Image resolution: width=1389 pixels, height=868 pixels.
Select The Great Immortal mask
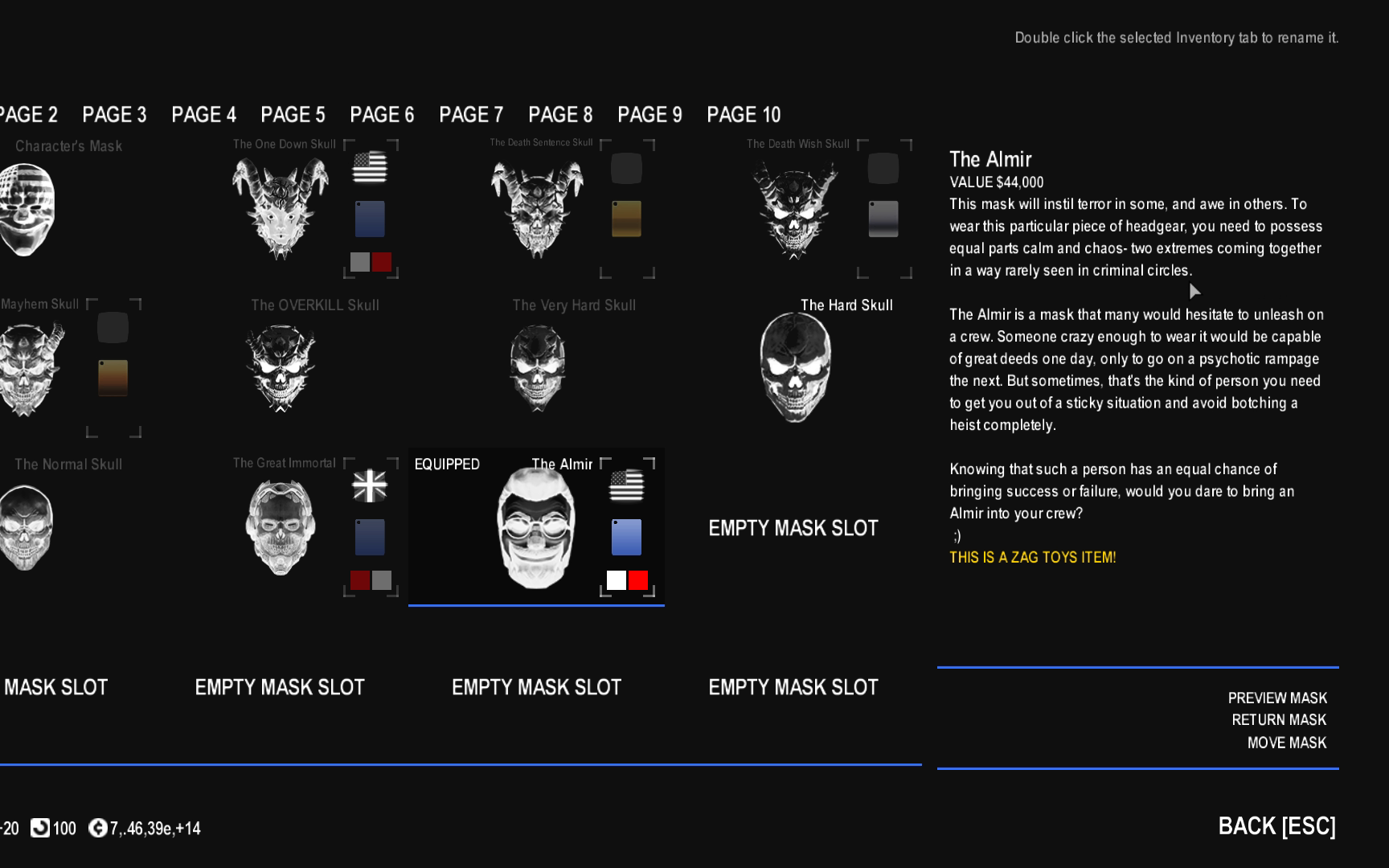click(281, 527)
